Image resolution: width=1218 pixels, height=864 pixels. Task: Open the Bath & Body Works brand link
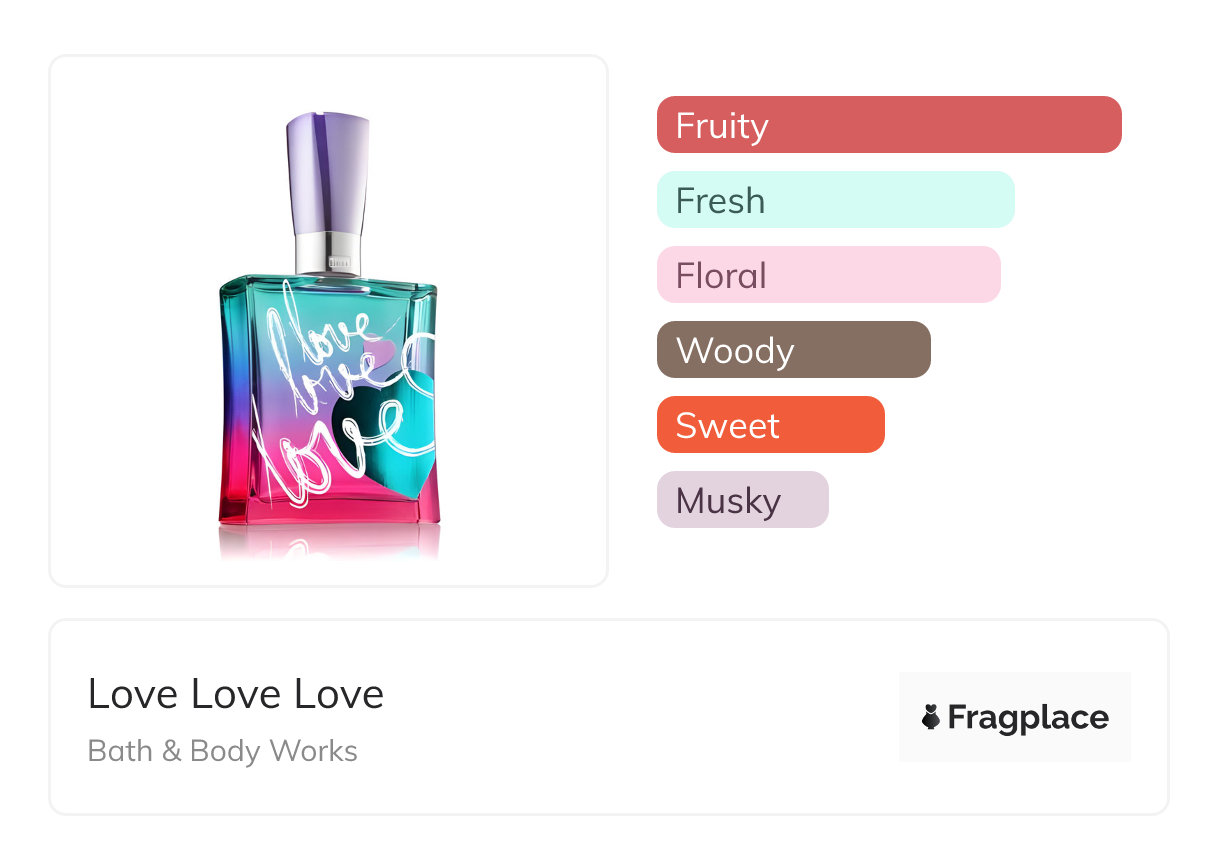(x=223, y=751)
